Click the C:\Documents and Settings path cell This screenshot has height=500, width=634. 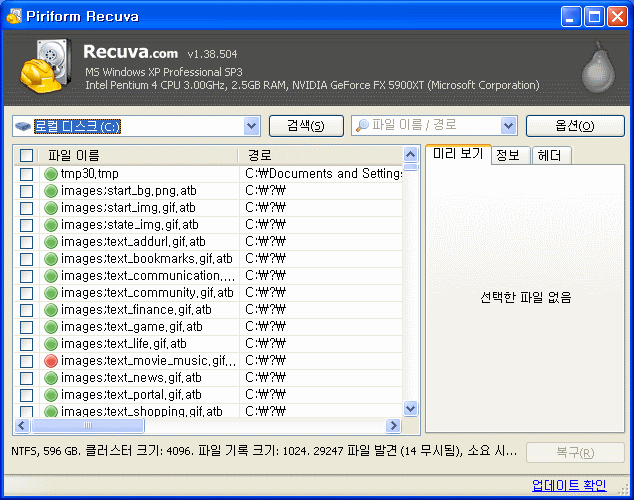tap(323, 174)
